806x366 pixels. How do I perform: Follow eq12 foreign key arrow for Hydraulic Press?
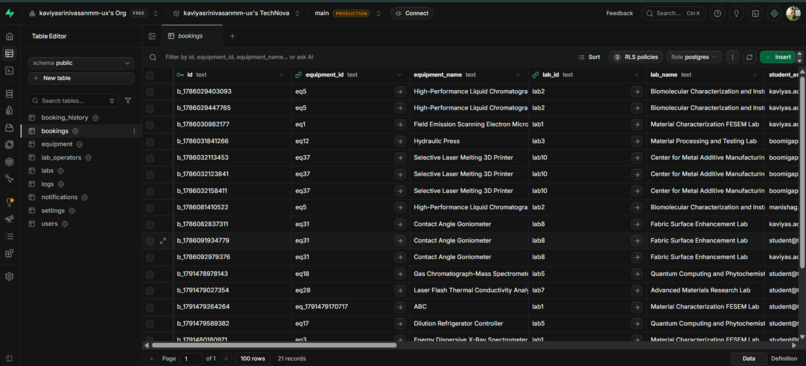399,141
